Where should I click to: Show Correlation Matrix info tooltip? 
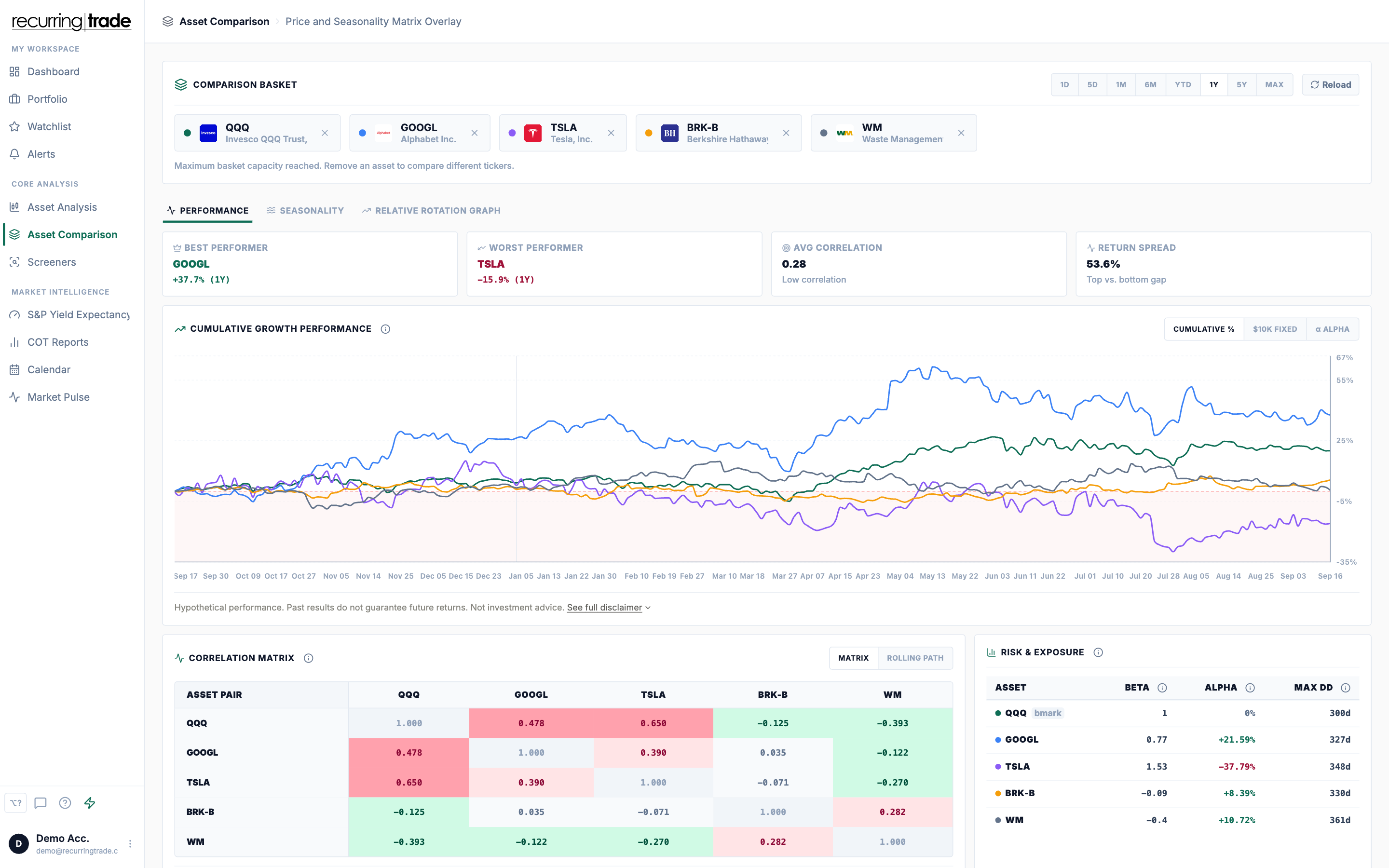309,658
